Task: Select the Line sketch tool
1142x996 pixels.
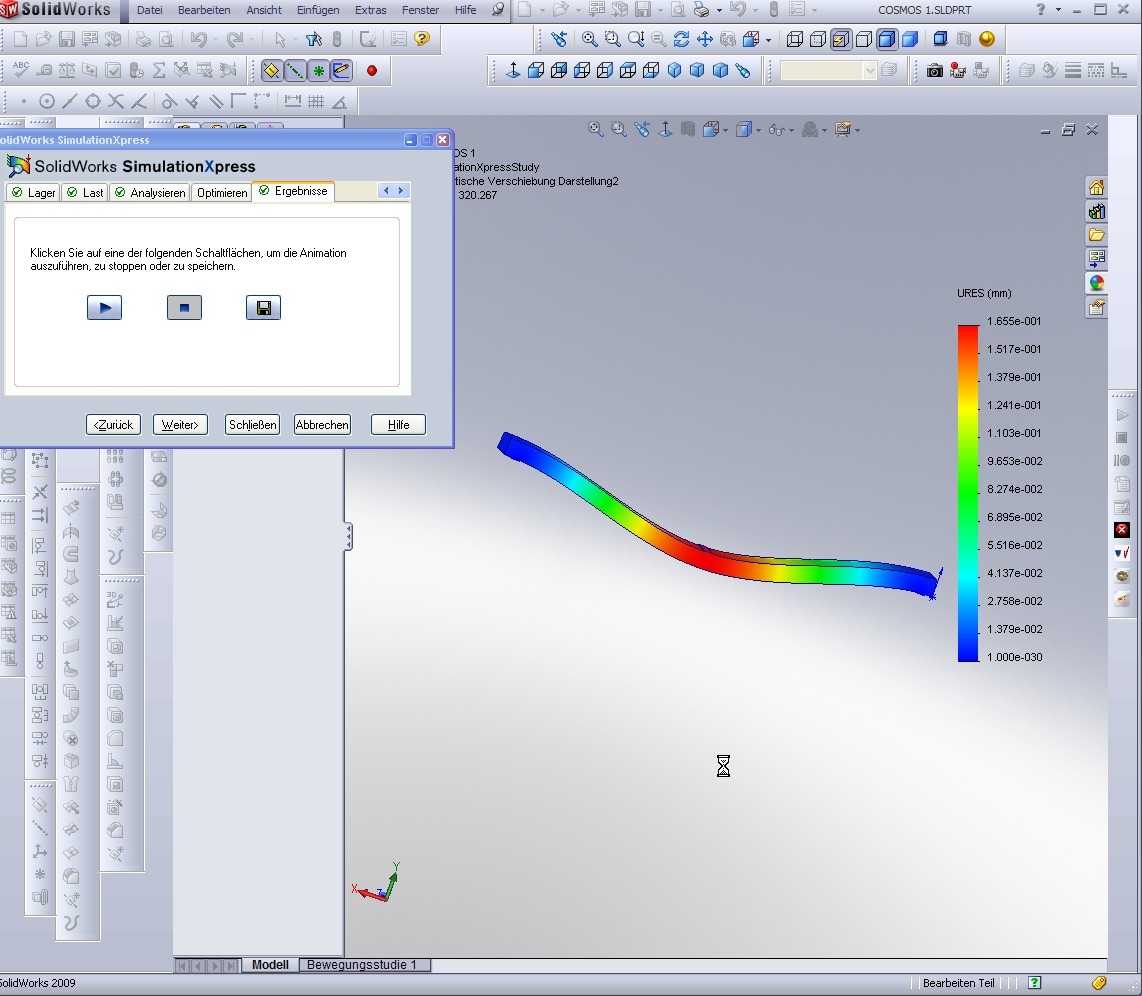Action: point(69,101)
